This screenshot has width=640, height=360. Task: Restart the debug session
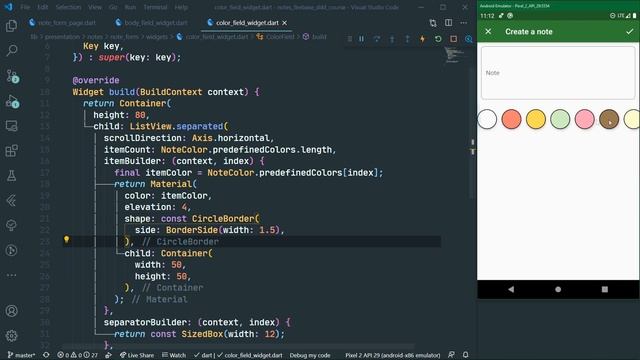438,39
